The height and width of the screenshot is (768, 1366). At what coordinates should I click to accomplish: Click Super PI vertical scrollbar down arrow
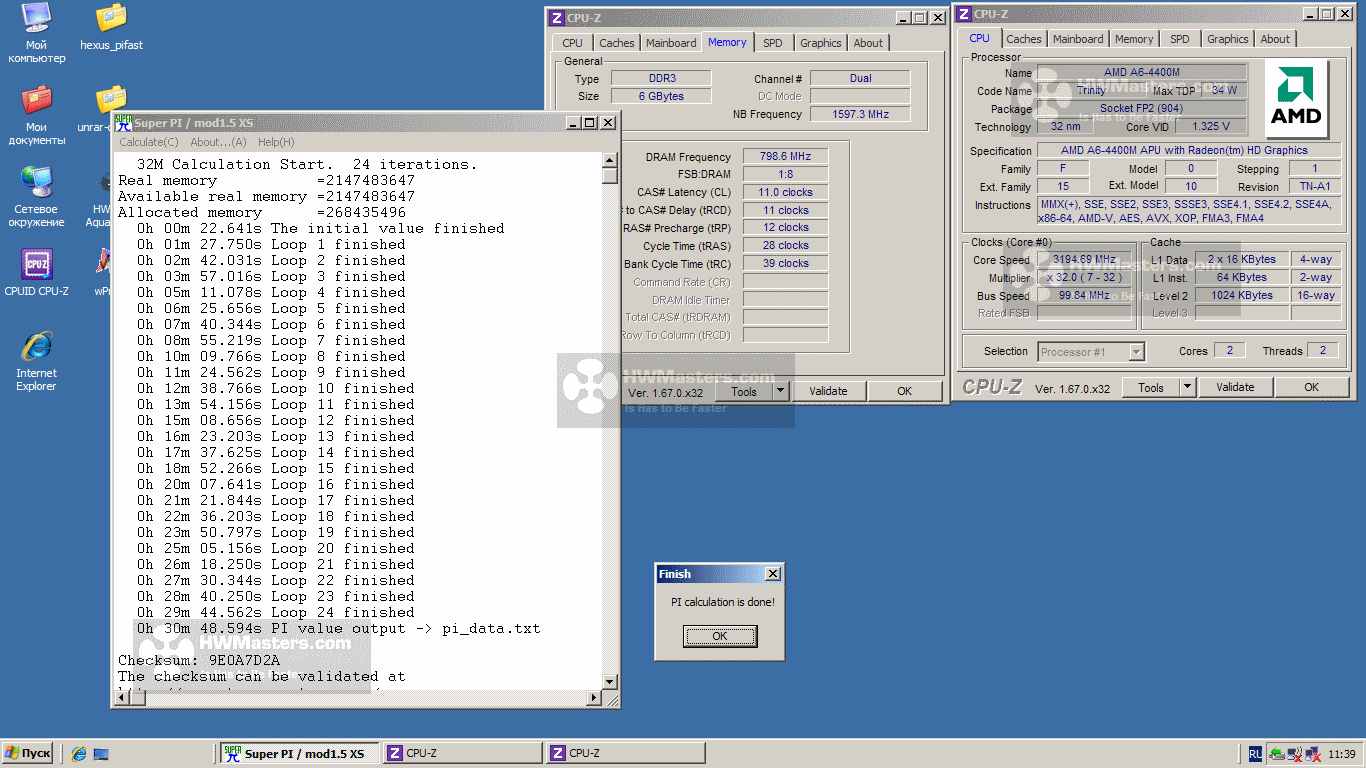coord(610,682)
